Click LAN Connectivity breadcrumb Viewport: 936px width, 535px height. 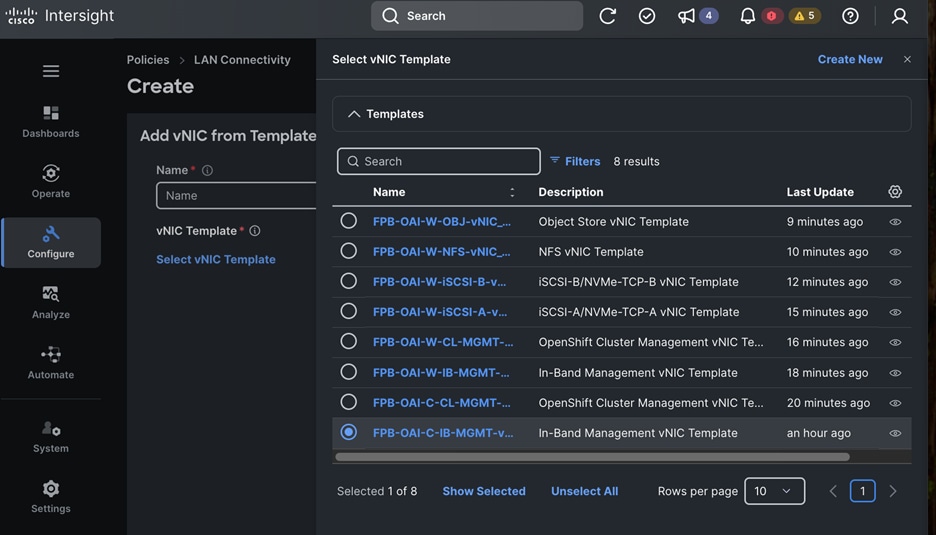pyautogui.click(x=242, y=60)
